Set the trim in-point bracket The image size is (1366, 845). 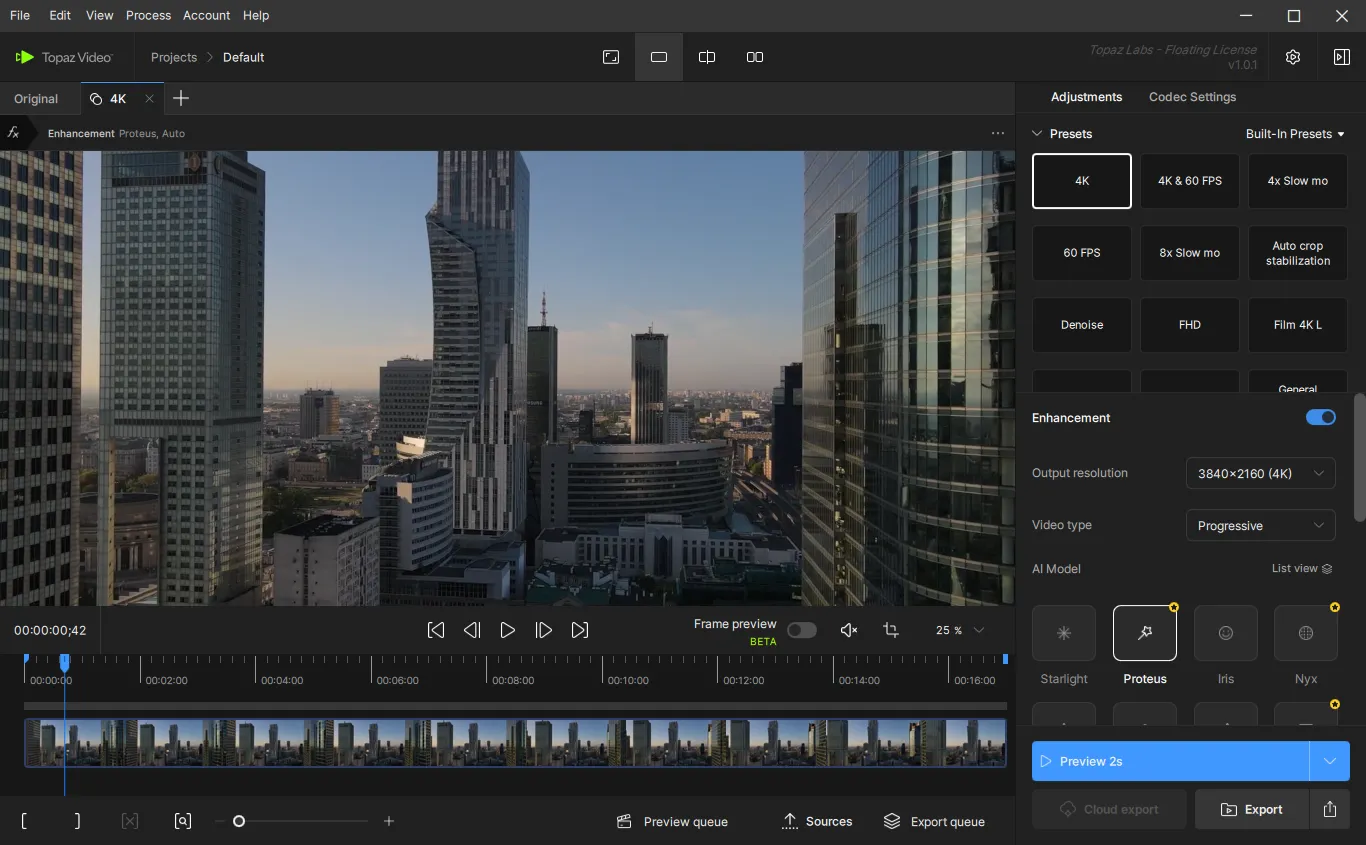pyautogui.click(x=24, y=821)
